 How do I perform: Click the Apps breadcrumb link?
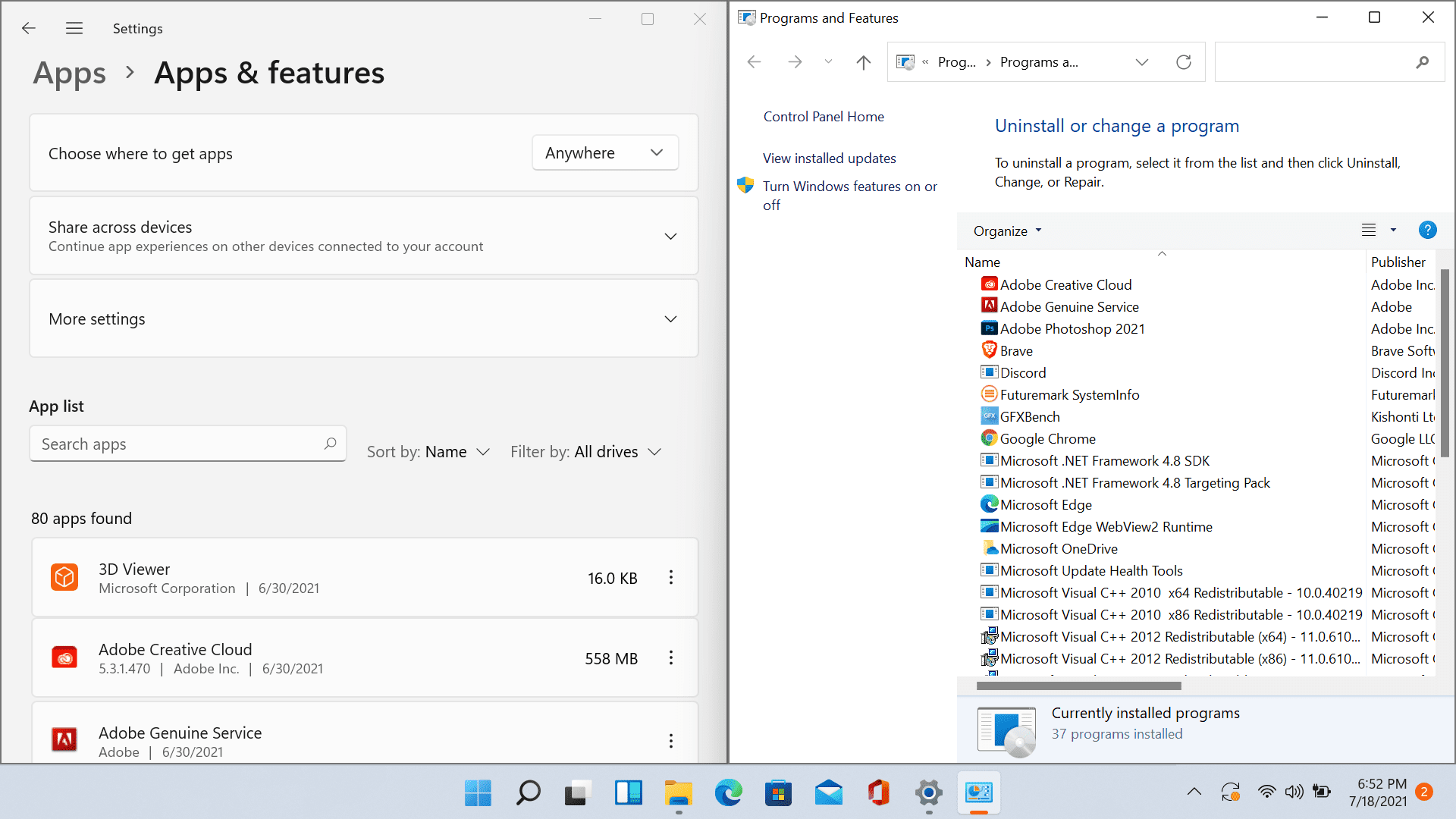(x=70, y=74)
